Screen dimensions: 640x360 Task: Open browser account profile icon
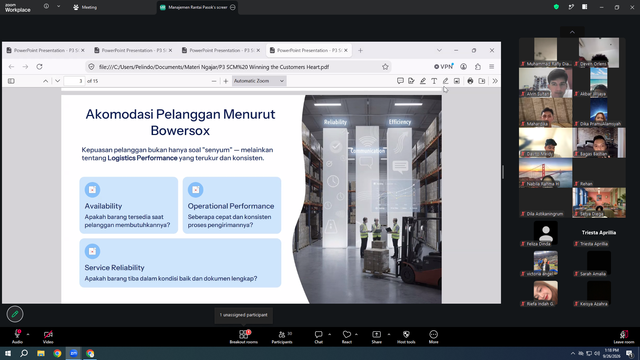463,67
